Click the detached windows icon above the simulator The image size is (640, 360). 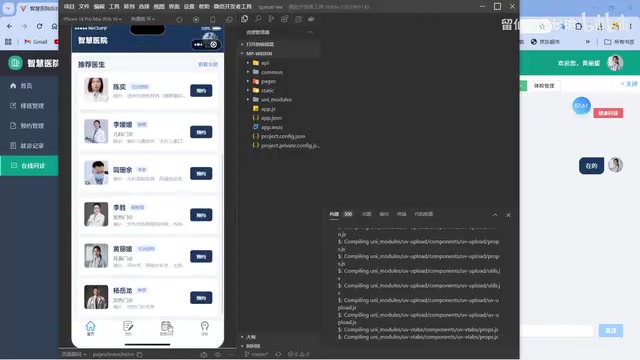229,19
